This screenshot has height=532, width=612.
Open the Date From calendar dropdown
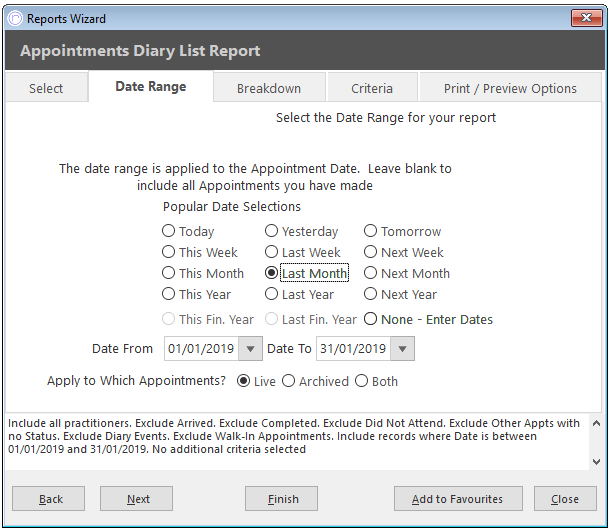tap(250, 349)
